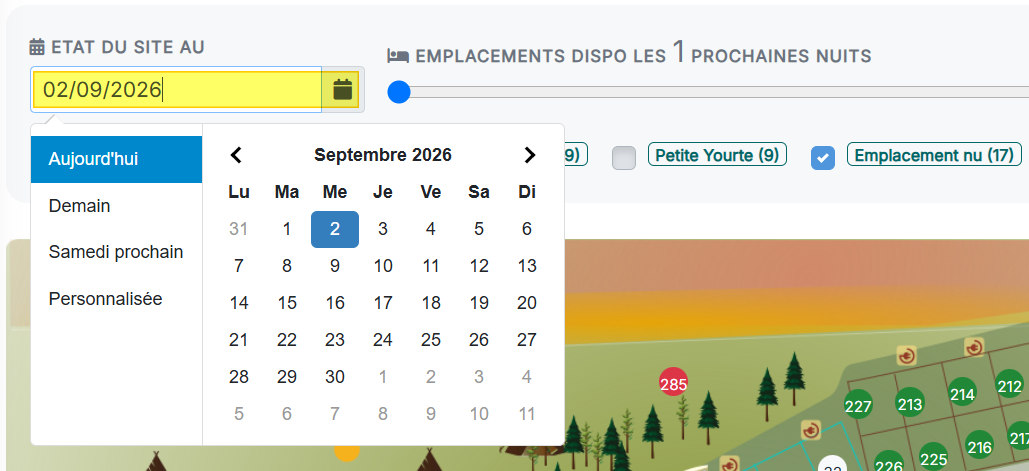Screen dimensions: 1029x471
Task: Toggle the Petite Yourte checkbox
Action: coord(623,157)
